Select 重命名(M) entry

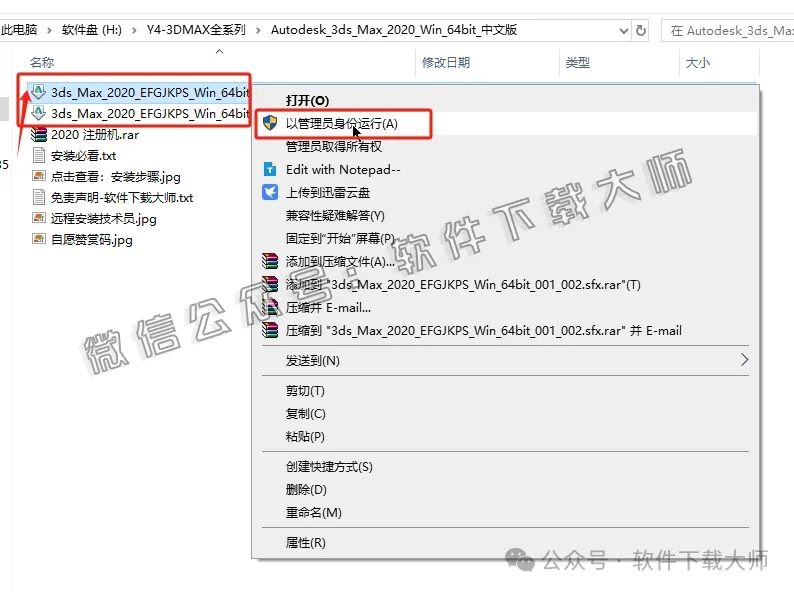pyautogui.click(x=313, y=512)
